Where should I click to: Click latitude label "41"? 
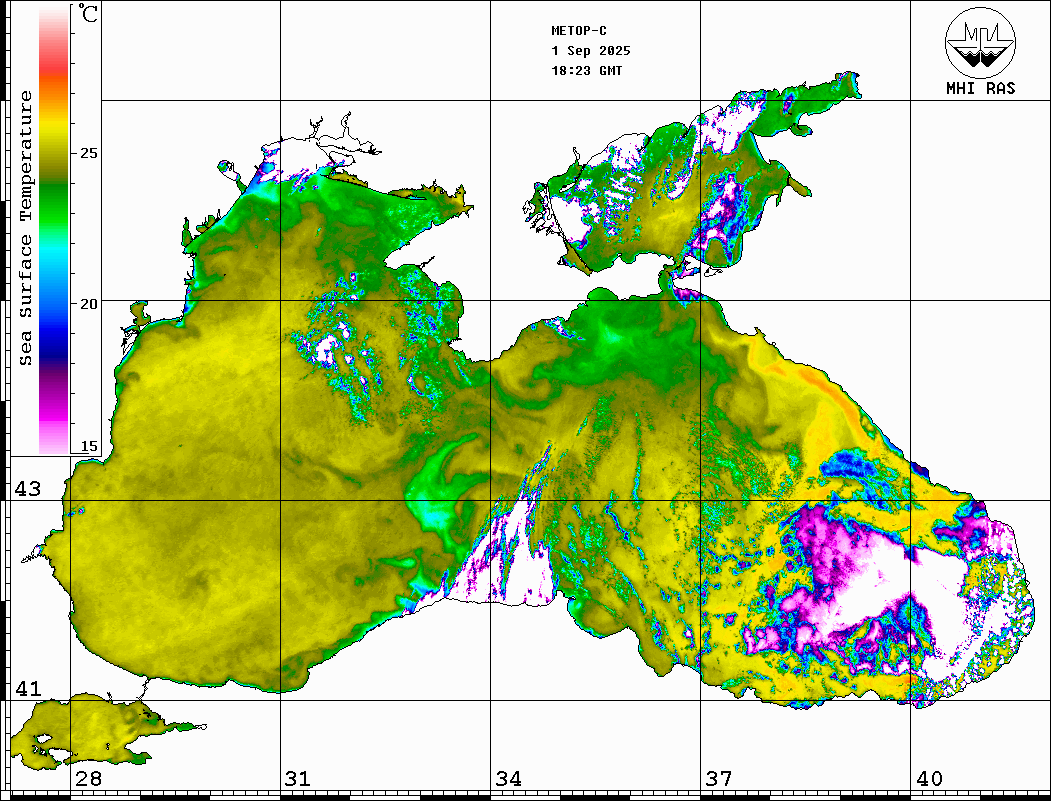[27, 689]
